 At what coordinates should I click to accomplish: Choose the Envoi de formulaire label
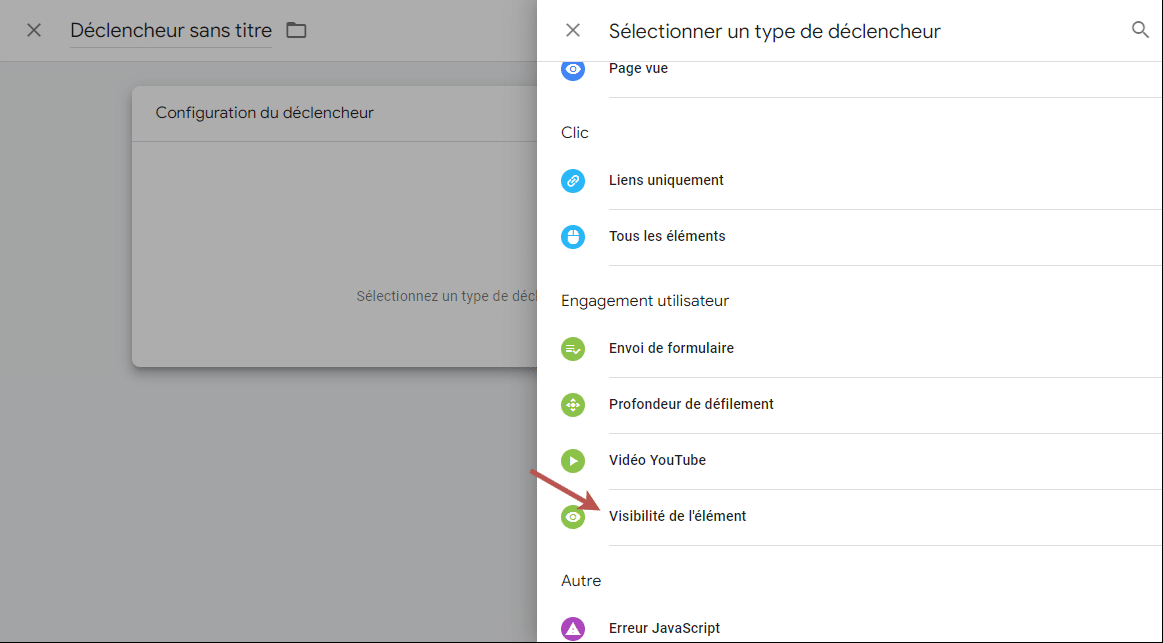click(671, 349)
